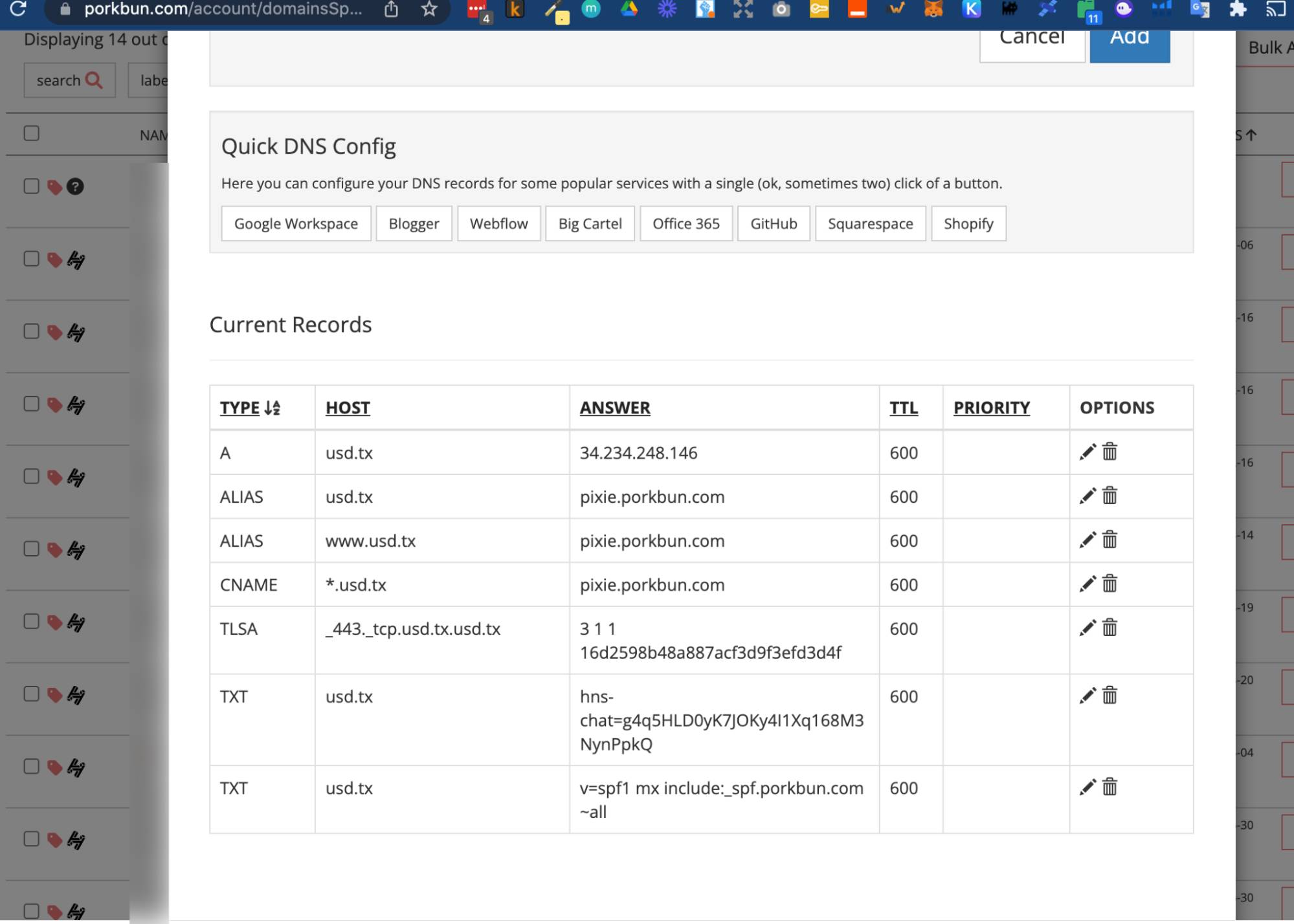Sort records by the HOST column
Screen dimensions: 1294x924
(348, 407)
